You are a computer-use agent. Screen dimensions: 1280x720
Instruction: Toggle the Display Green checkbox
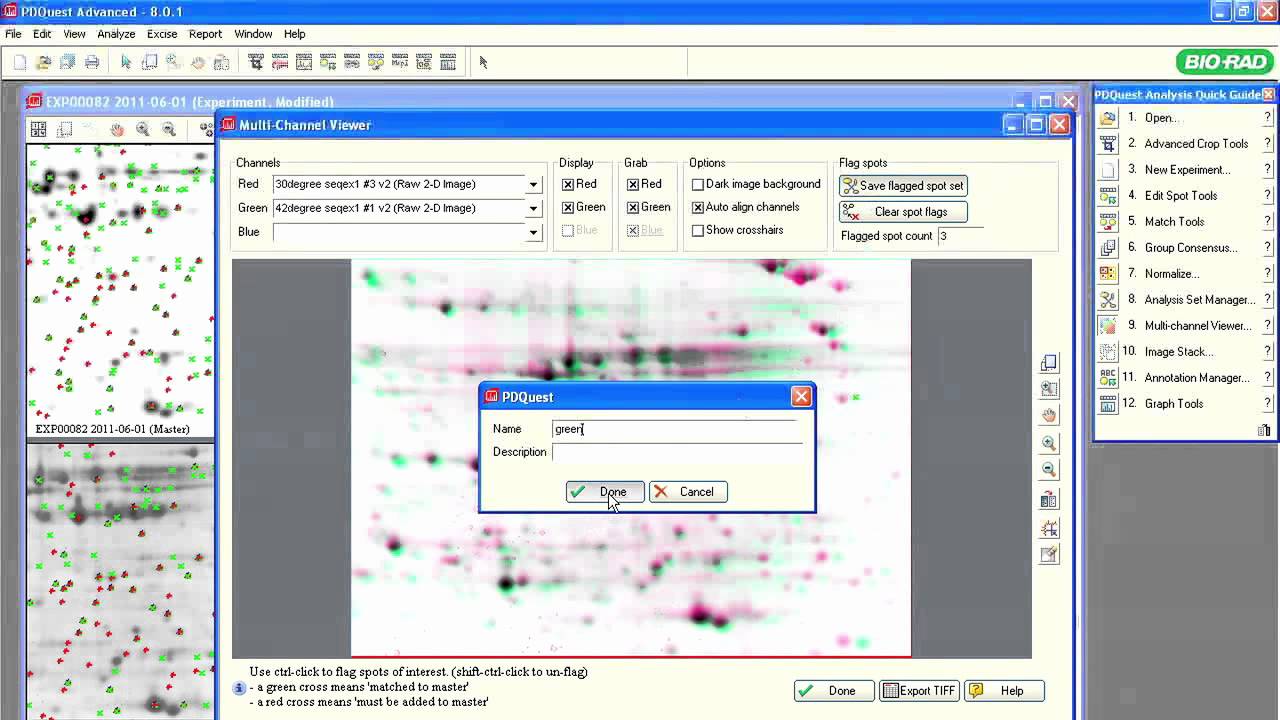pyautogui.click(x=568, y=207)
